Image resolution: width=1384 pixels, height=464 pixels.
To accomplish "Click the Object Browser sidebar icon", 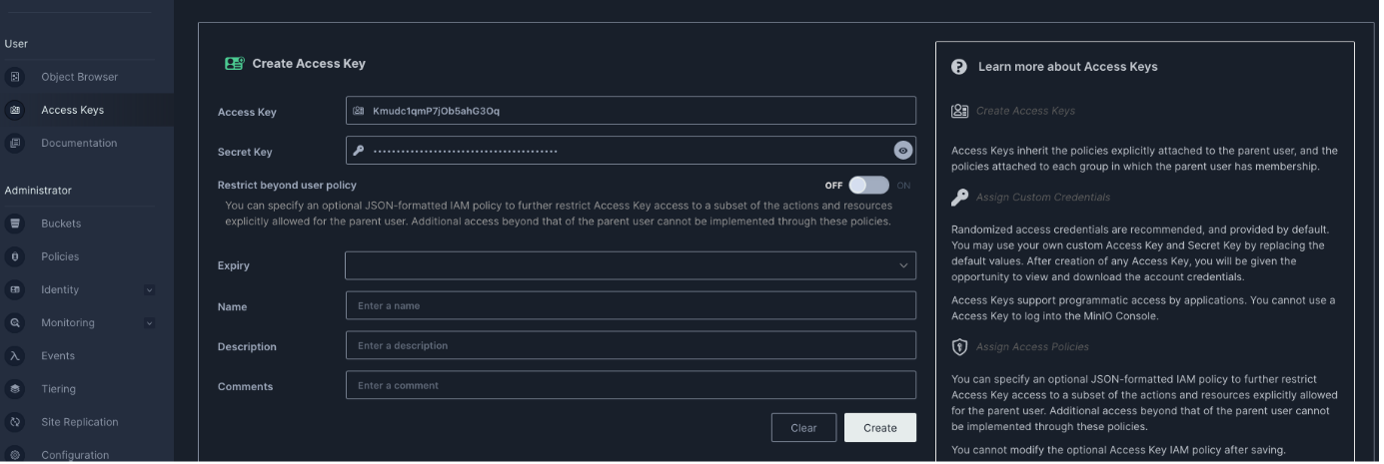I will click(15, 77).
